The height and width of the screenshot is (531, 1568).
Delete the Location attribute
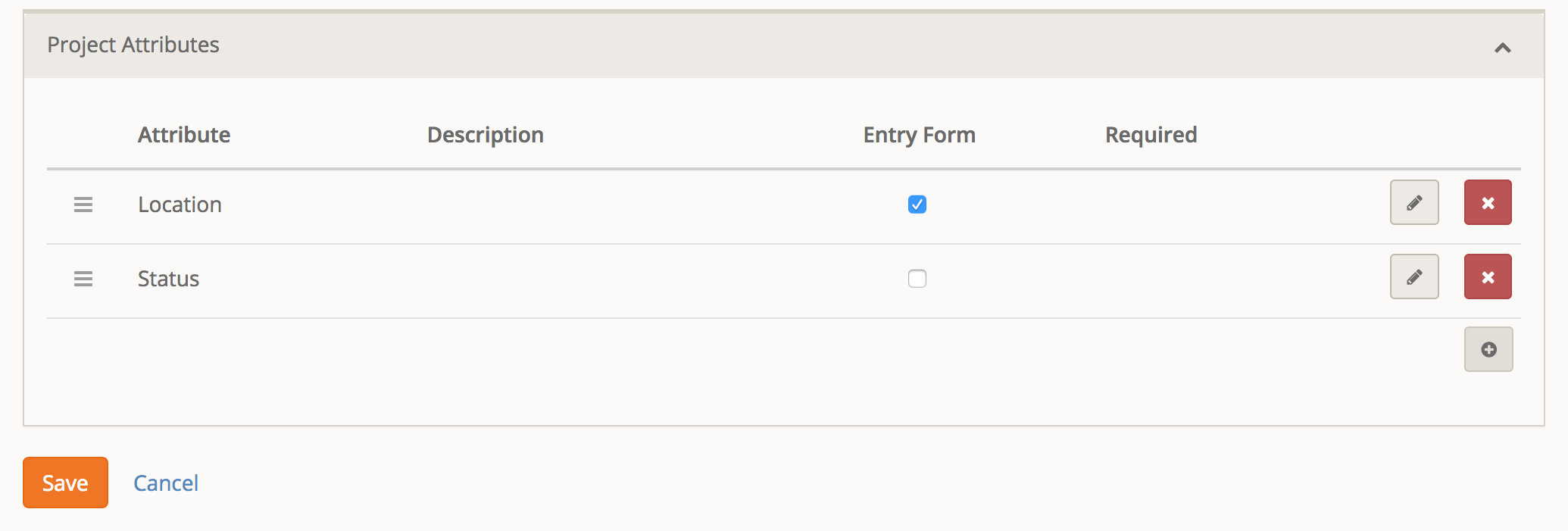pos(1487,202)
